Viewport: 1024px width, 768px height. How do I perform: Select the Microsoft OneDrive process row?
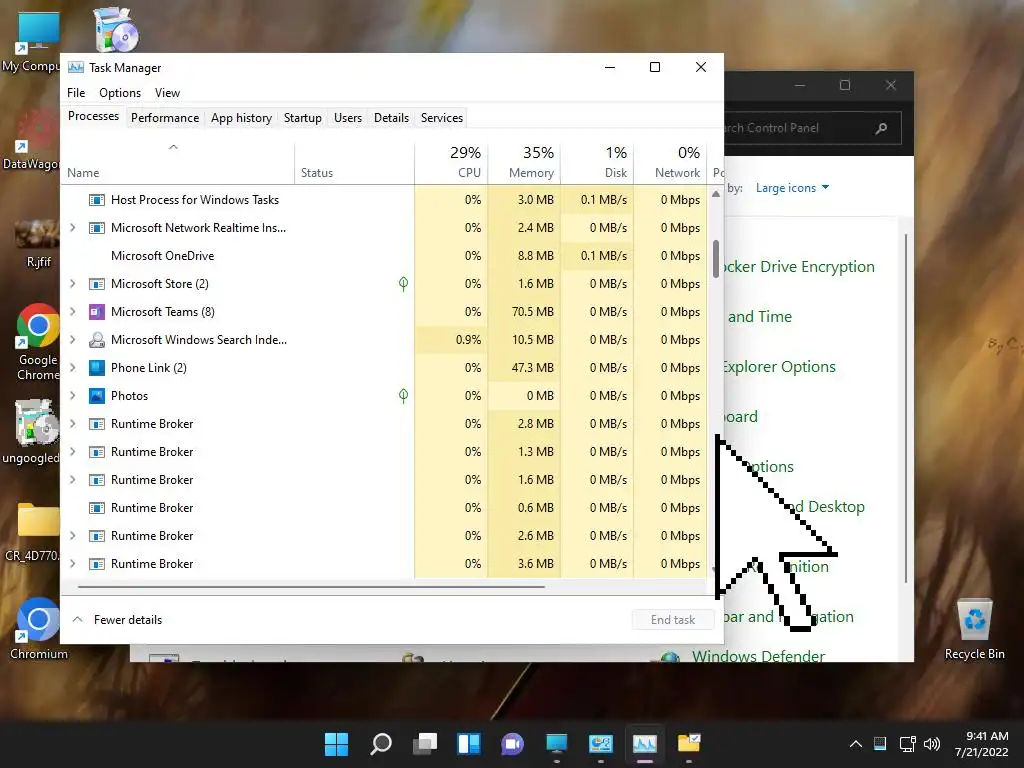(384, 256)
